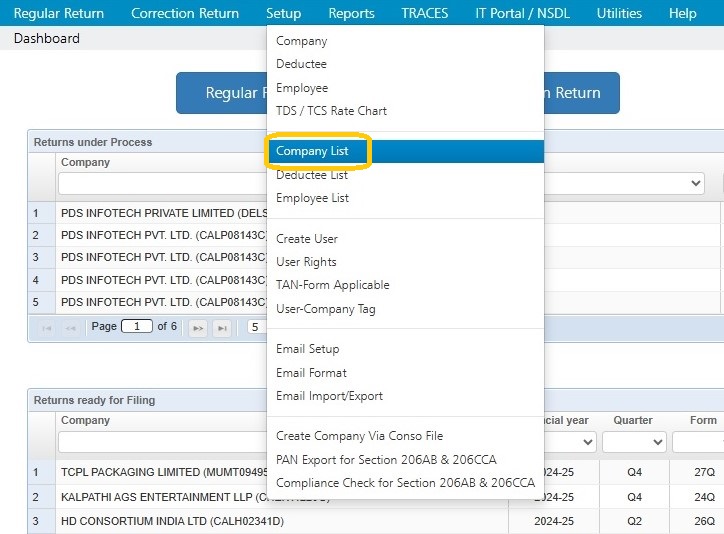Viewport: 724px width, 534px height.
Task: Open Quarter filter dropdown in Returns ready for Filing
Action: (634, 442)
